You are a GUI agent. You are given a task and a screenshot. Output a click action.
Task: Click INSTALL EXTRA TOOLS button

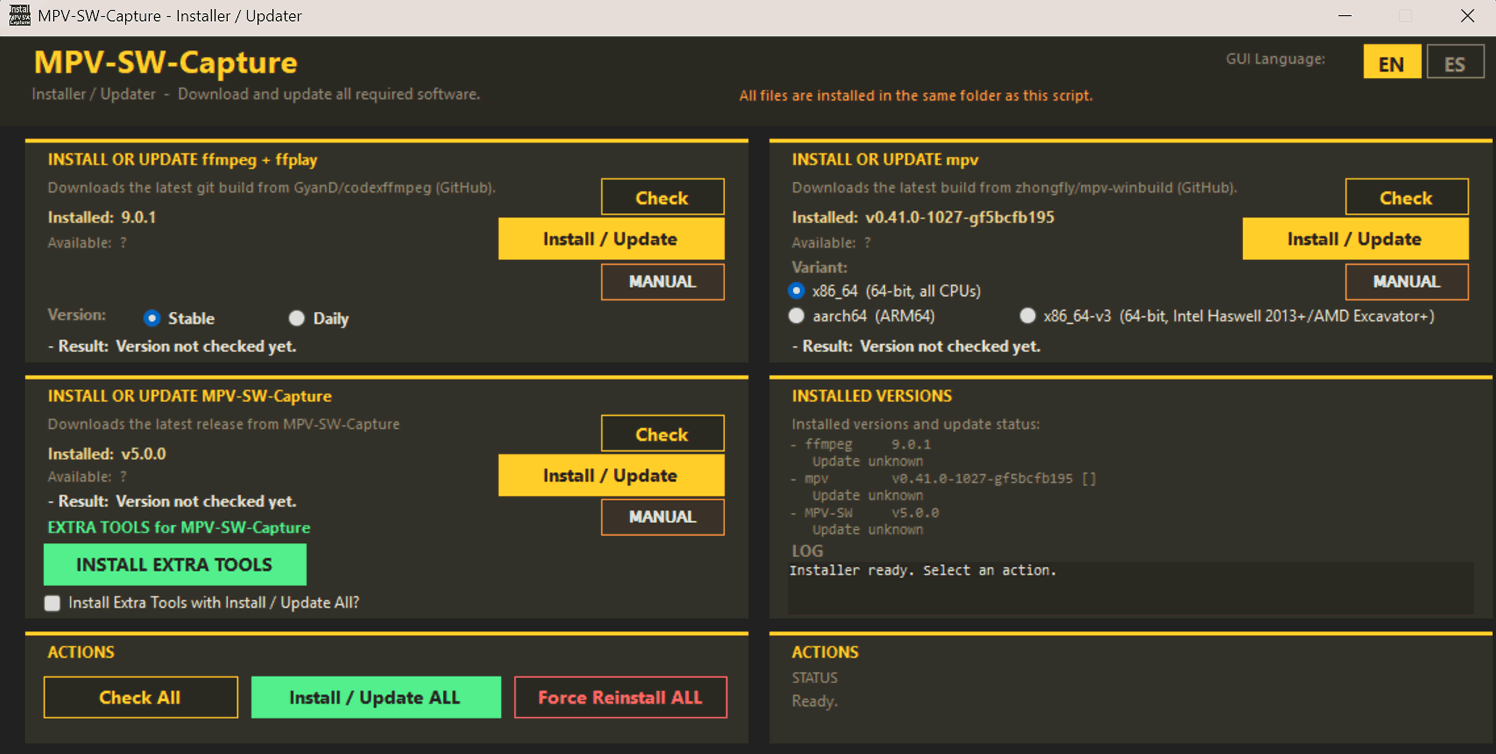[x=175, y=565]
